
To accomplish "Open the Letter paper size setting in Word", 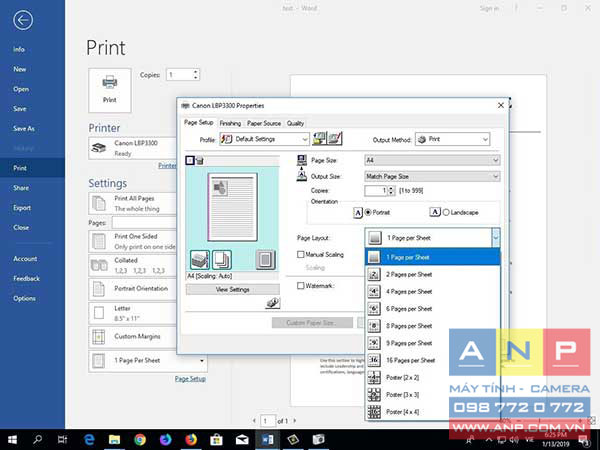I will coord(133,313).
